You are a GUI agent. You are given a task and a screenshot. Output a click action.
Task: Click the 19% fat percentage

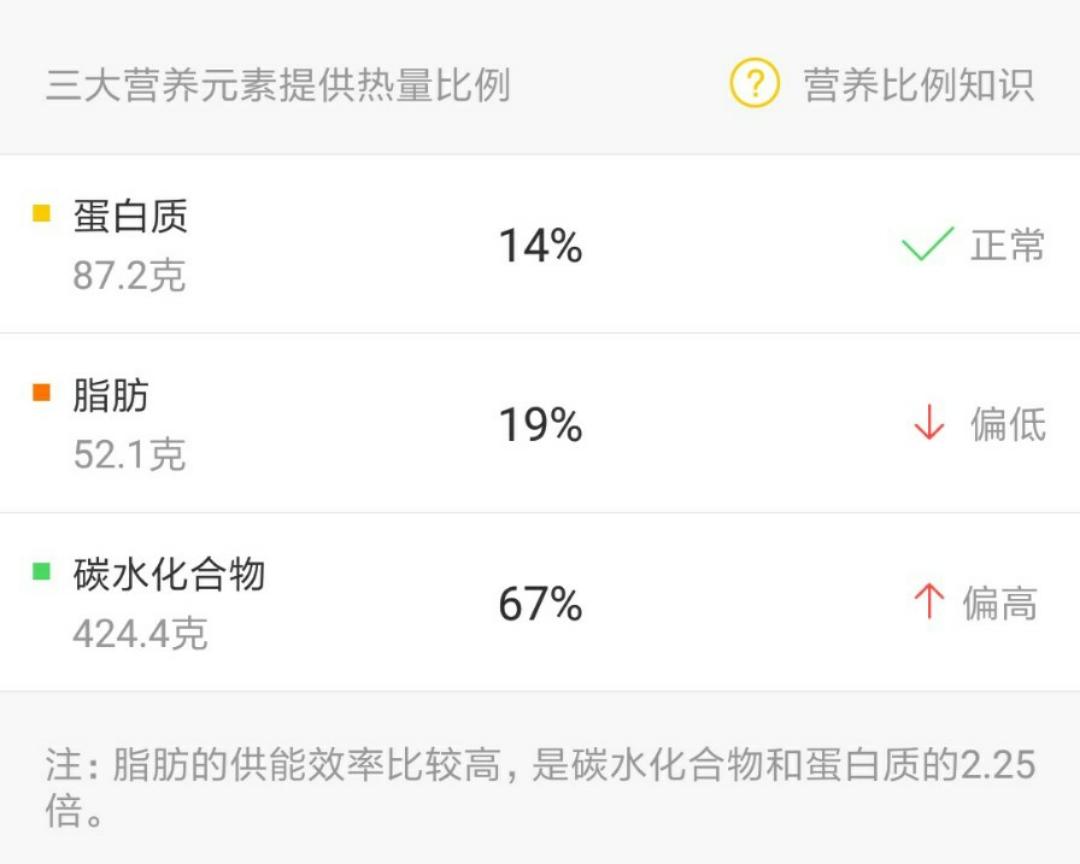540,426
